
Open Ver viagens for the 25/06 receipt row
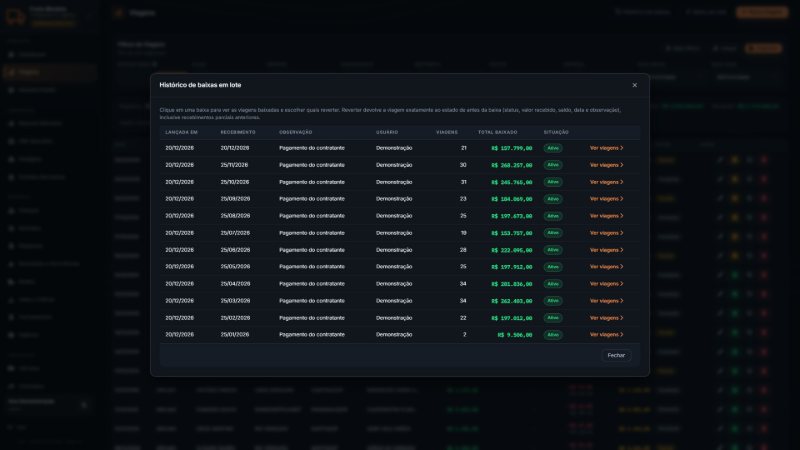tap(607, 250)
